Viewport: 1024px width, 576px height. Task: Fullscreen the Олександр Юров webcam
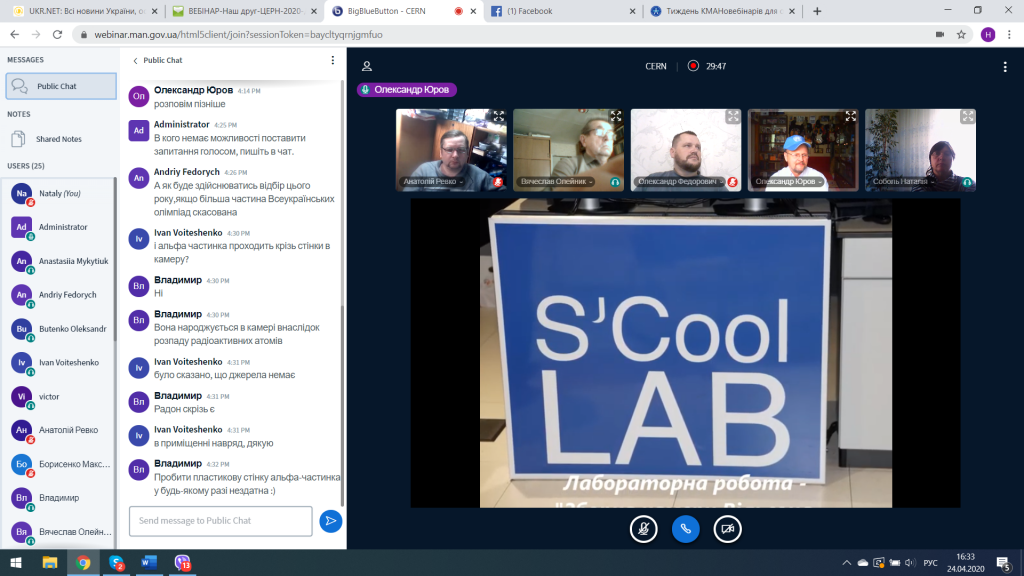coord(850,116)
